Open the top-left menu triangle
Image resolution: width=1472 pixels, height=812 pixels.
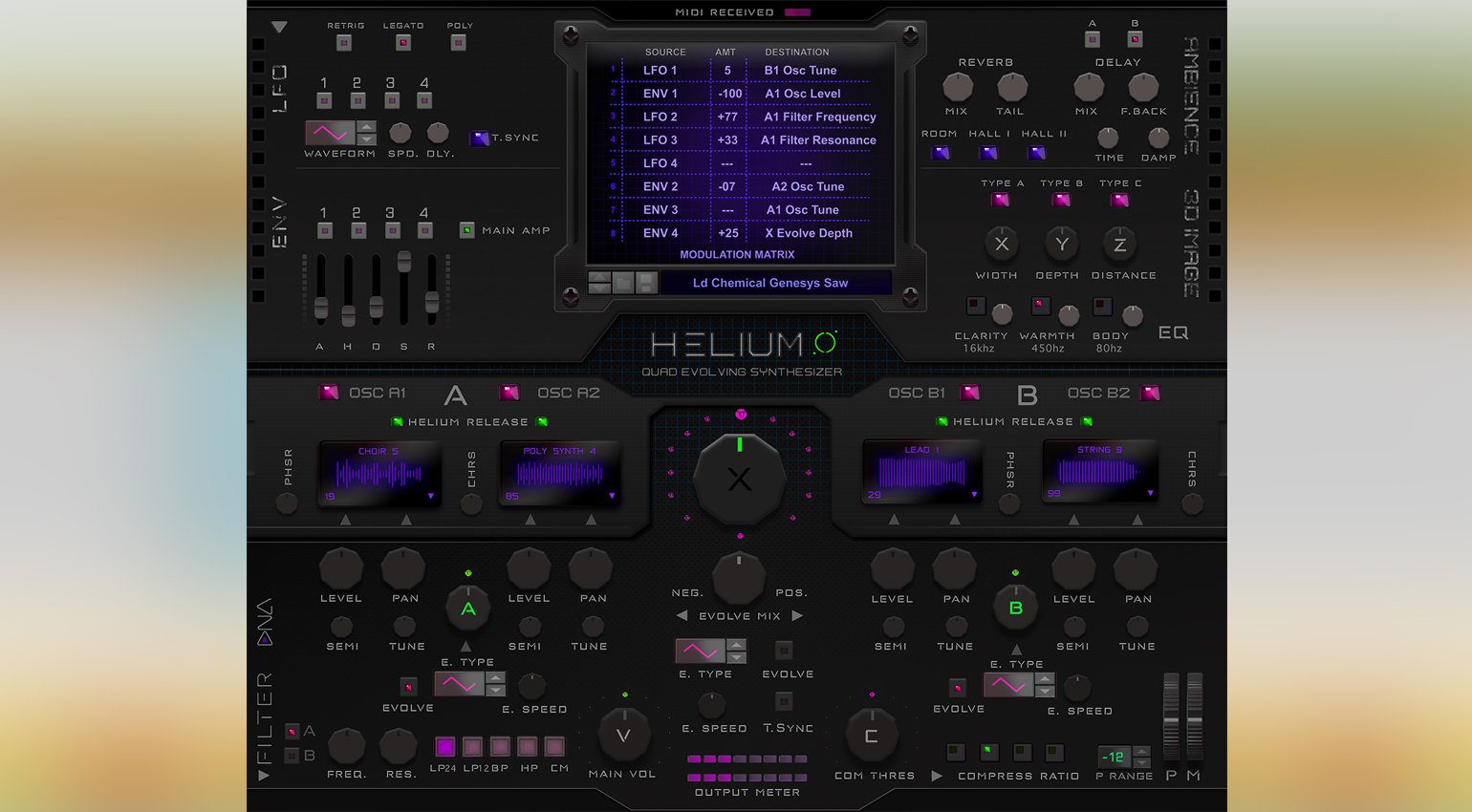tap(279, 28)
